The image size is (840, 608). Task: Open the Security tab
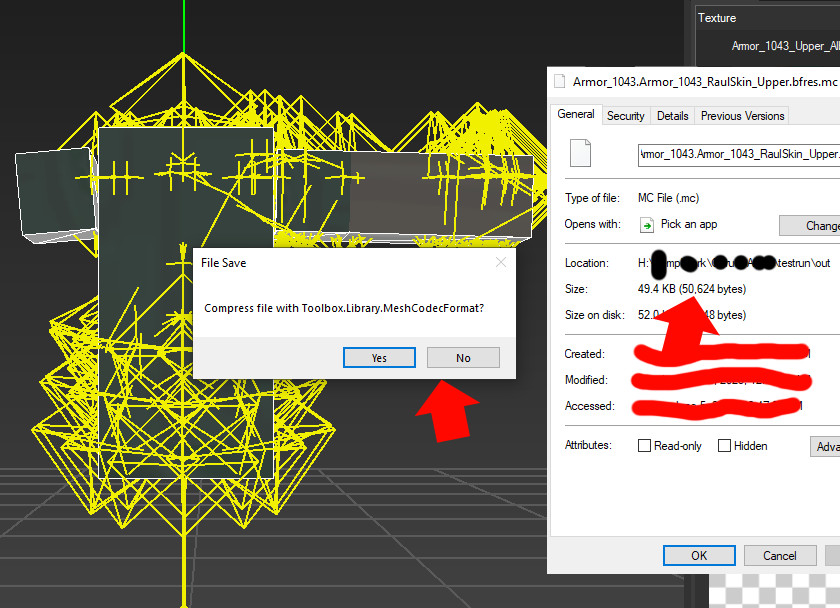click(626, 116)
